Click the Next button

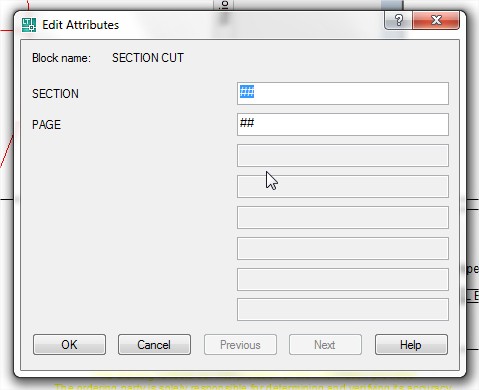click(325, 345)
